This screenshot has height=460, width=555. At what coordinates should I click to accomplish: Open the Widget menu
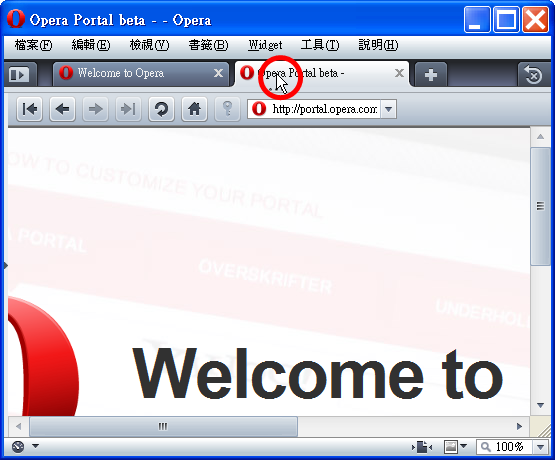coord(265,45)
